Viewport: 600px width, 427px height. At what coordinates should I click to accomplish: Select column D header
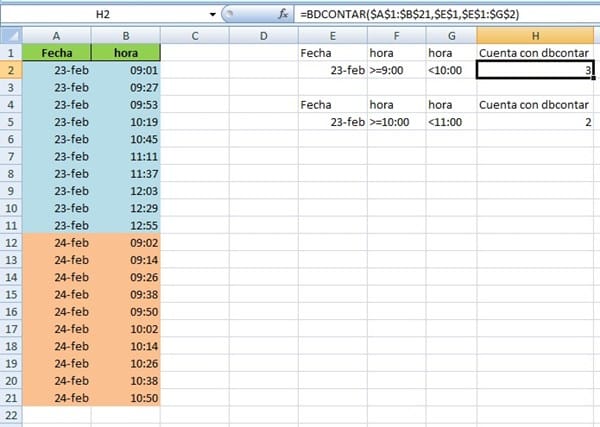pyautogui.click(x=263, y=36)
